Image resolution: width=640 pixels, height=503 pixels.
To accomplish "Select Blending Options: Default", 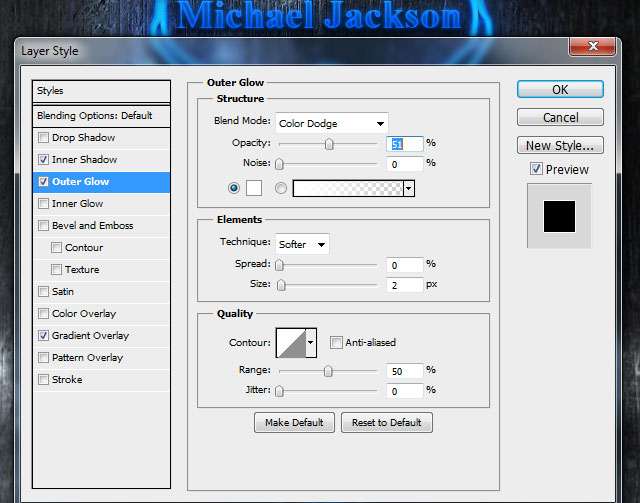I will pyautogui.click(x=101, y=116).
